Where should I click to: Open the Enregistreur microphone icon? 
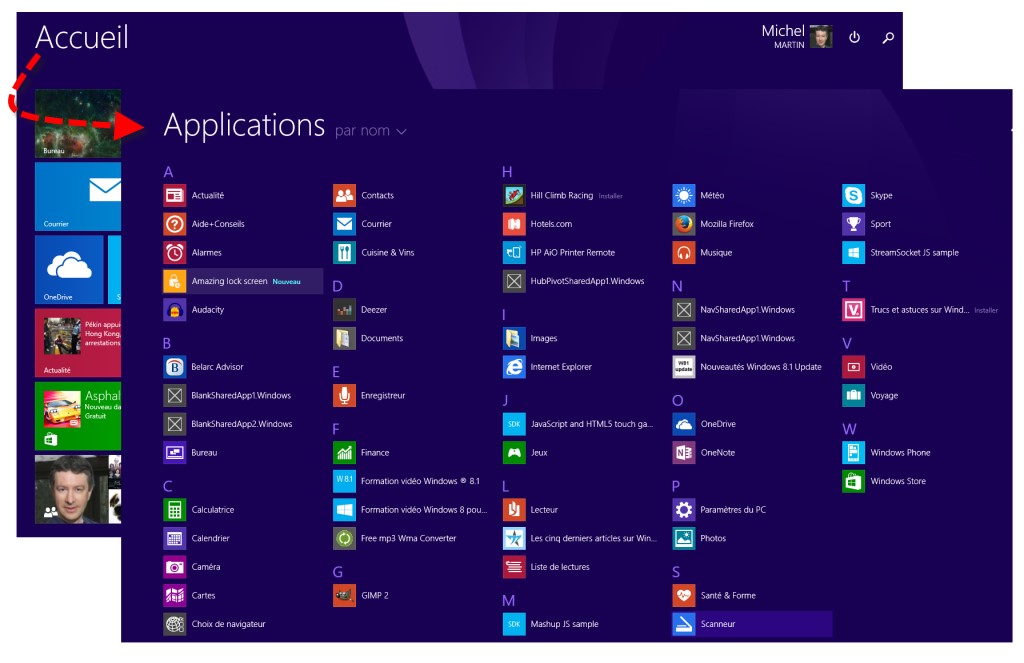pos(344,395)
